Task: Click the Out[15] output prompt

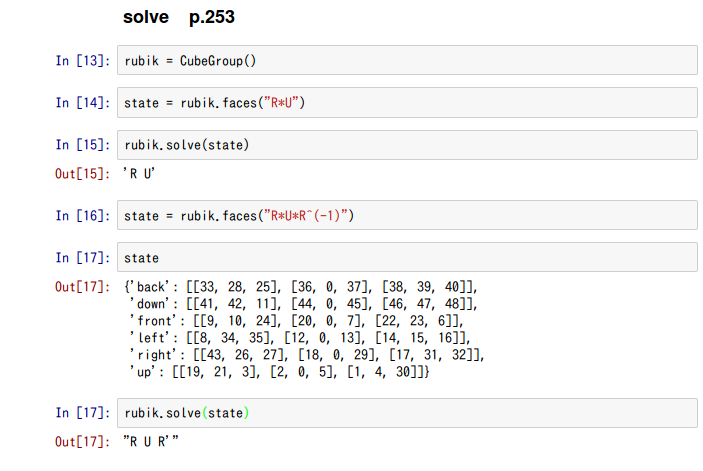Action: (x=82, y=173)
